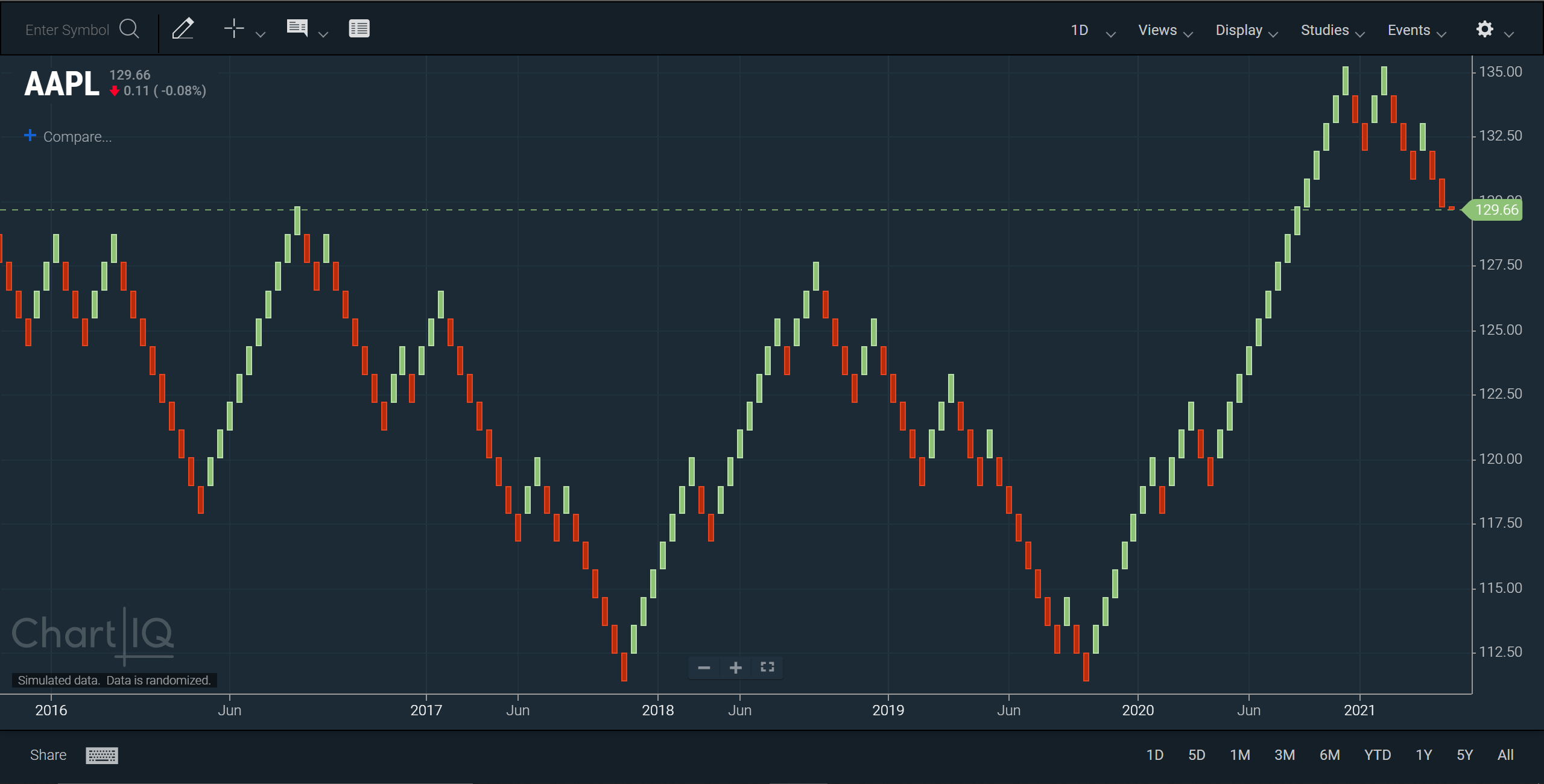Set range to YTD
The height and width of the screenshot is (784, 1544).
[x=1378, y=755]
